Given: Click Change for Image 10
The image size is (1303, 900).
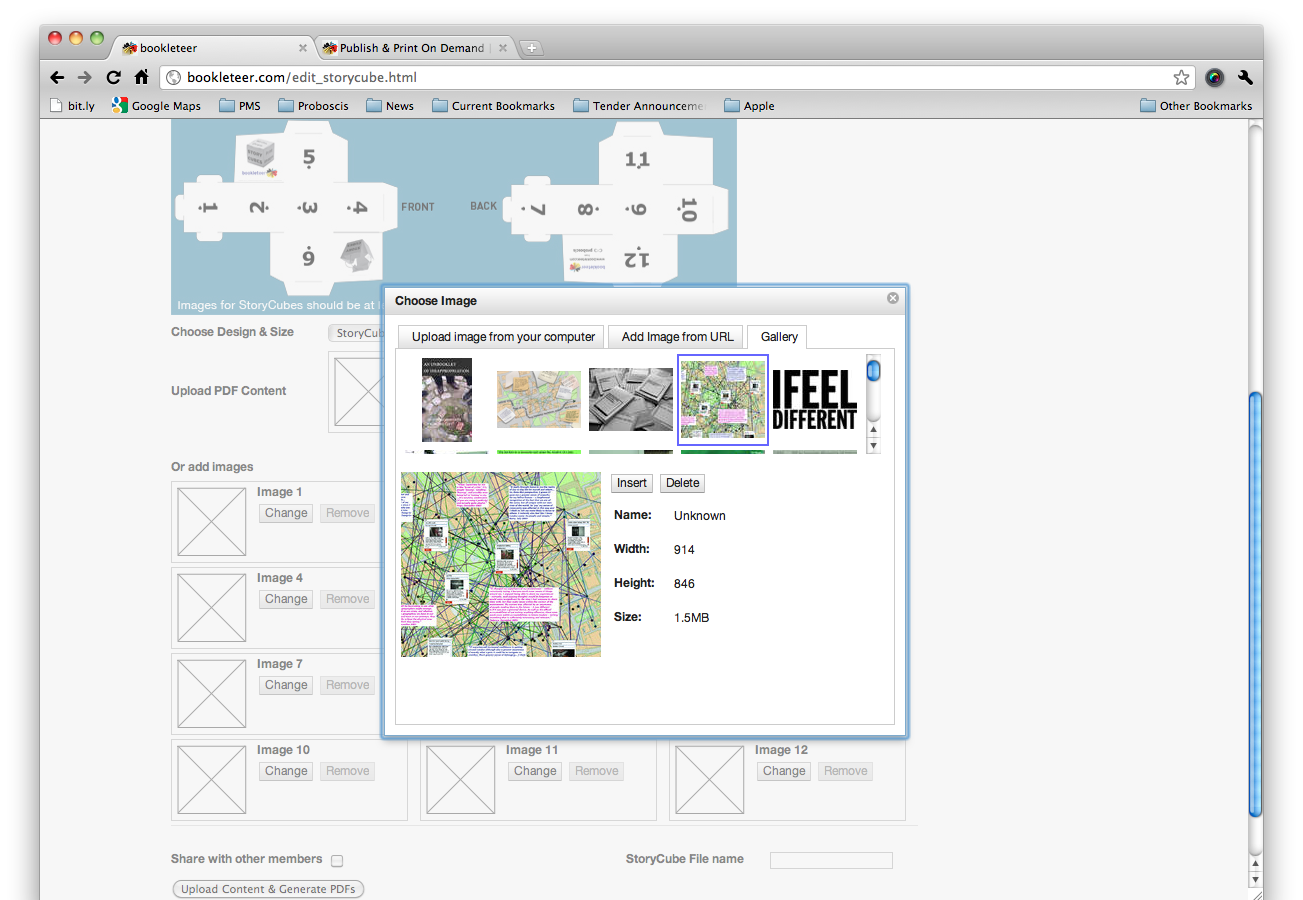Looking at the screenshot, I should [x=286, y=771].
